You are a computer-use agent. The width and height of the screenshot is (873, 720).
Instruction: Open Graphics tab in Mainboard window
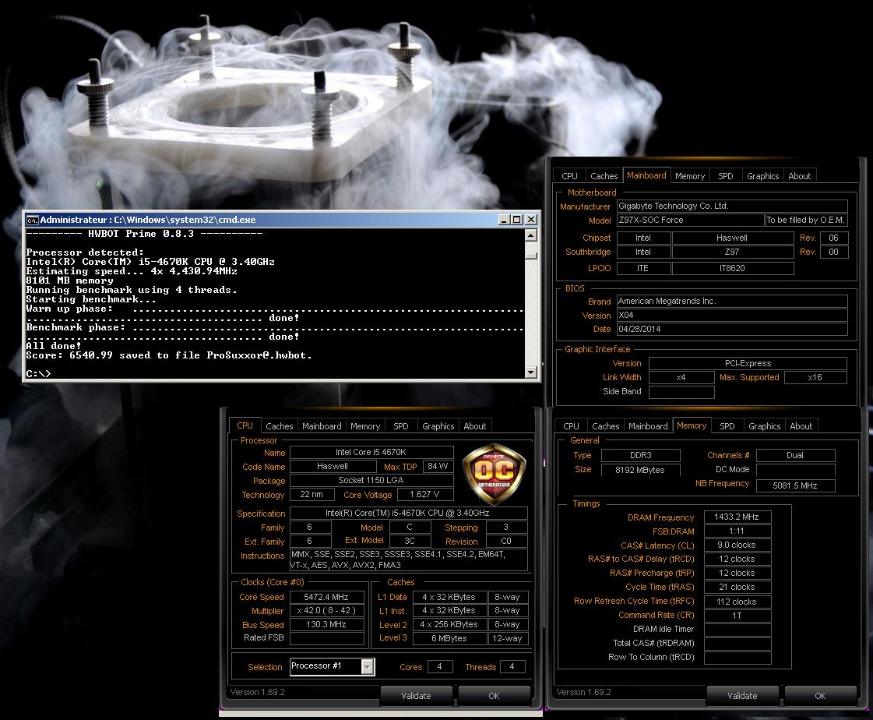coord(763,176)
